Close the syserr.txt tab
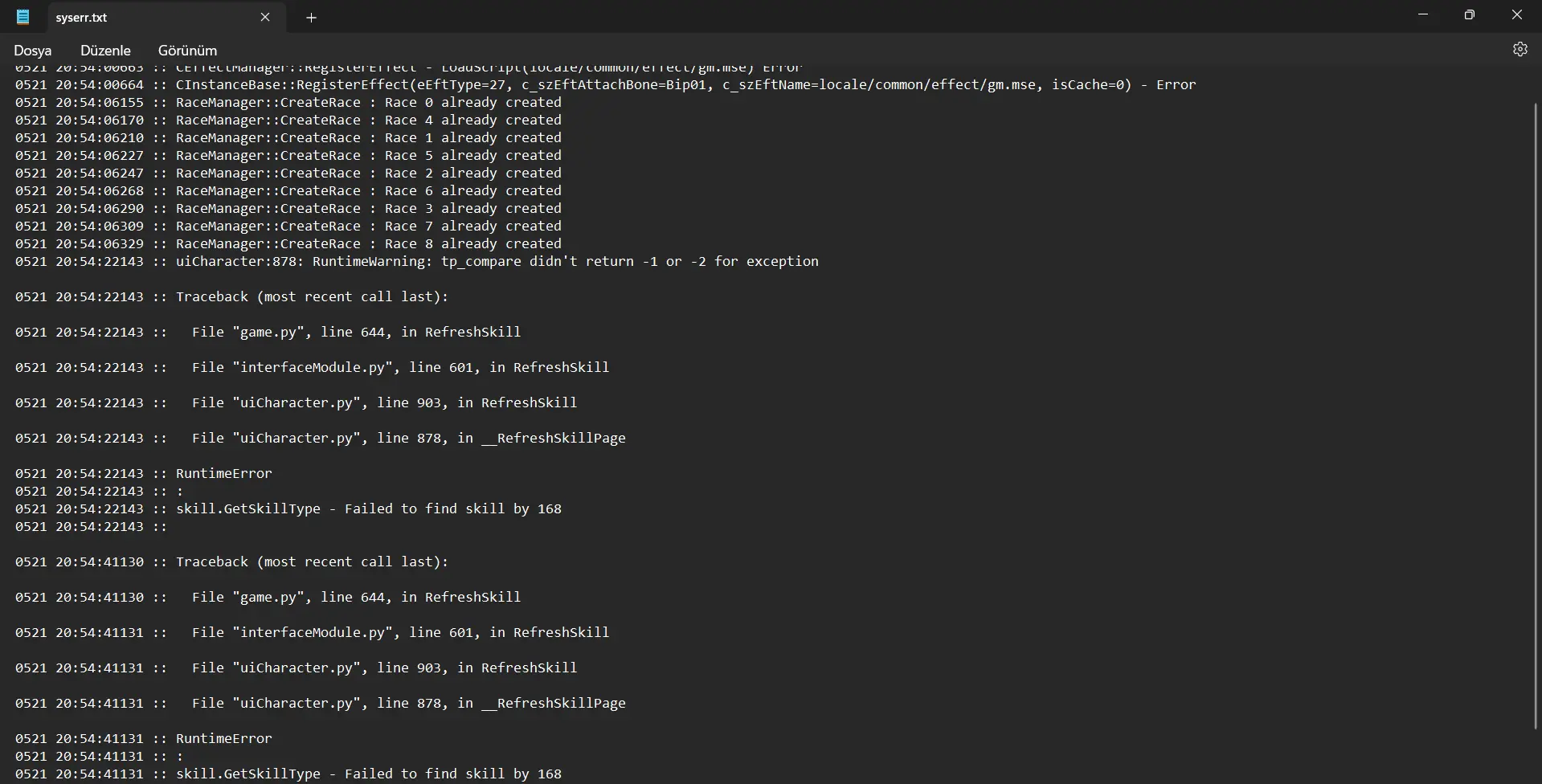 [265, 17]
